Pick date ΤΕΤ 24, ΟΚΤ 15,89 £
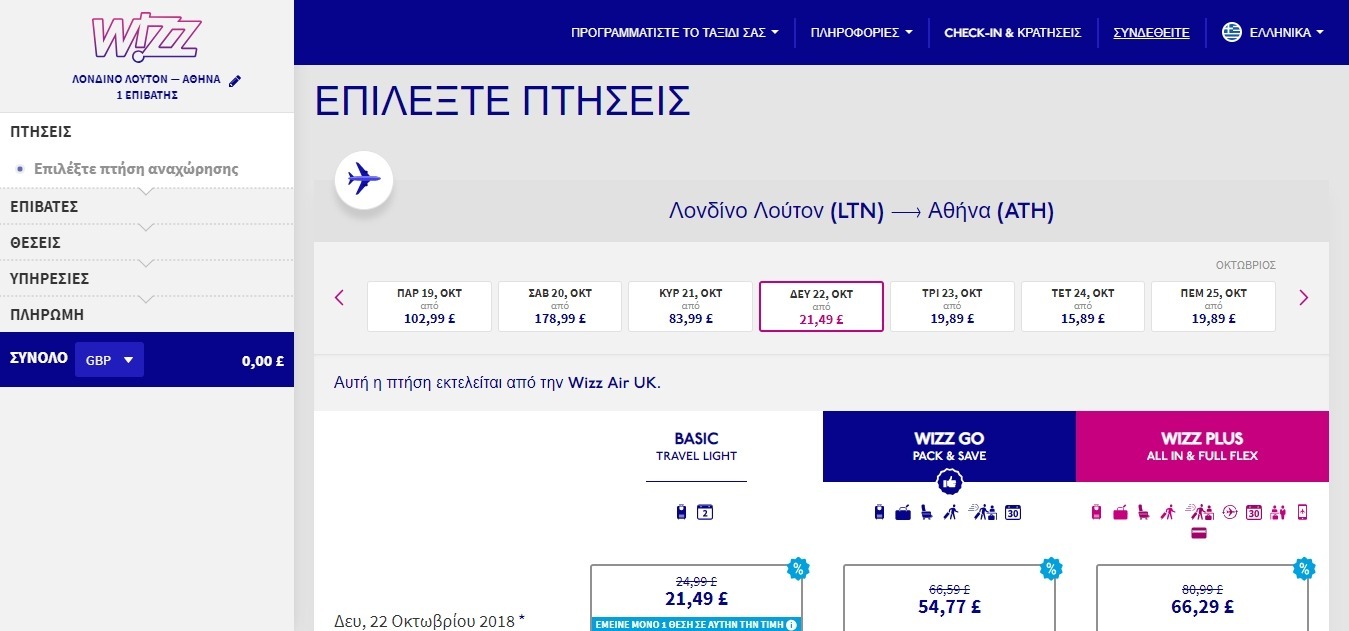Viewport: 1349px width, 631px height. (1083, 306)
